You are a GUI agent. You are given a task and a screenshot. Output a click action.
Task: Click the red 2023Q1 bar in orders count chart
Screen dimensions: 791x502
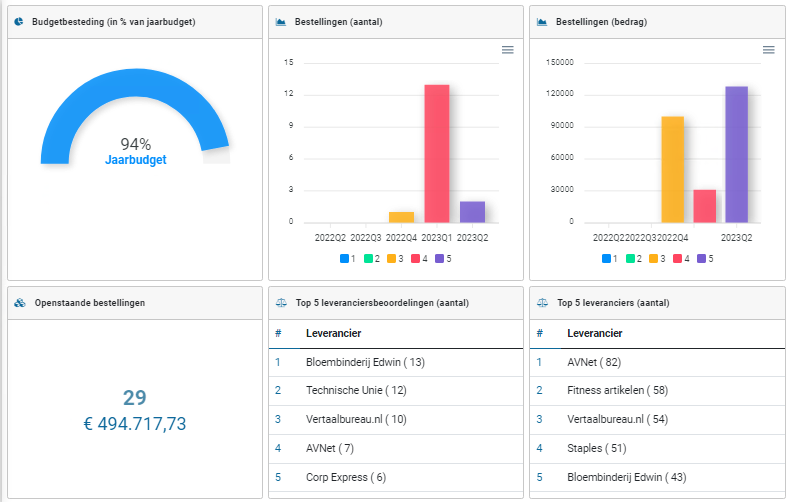coord(436,153)
